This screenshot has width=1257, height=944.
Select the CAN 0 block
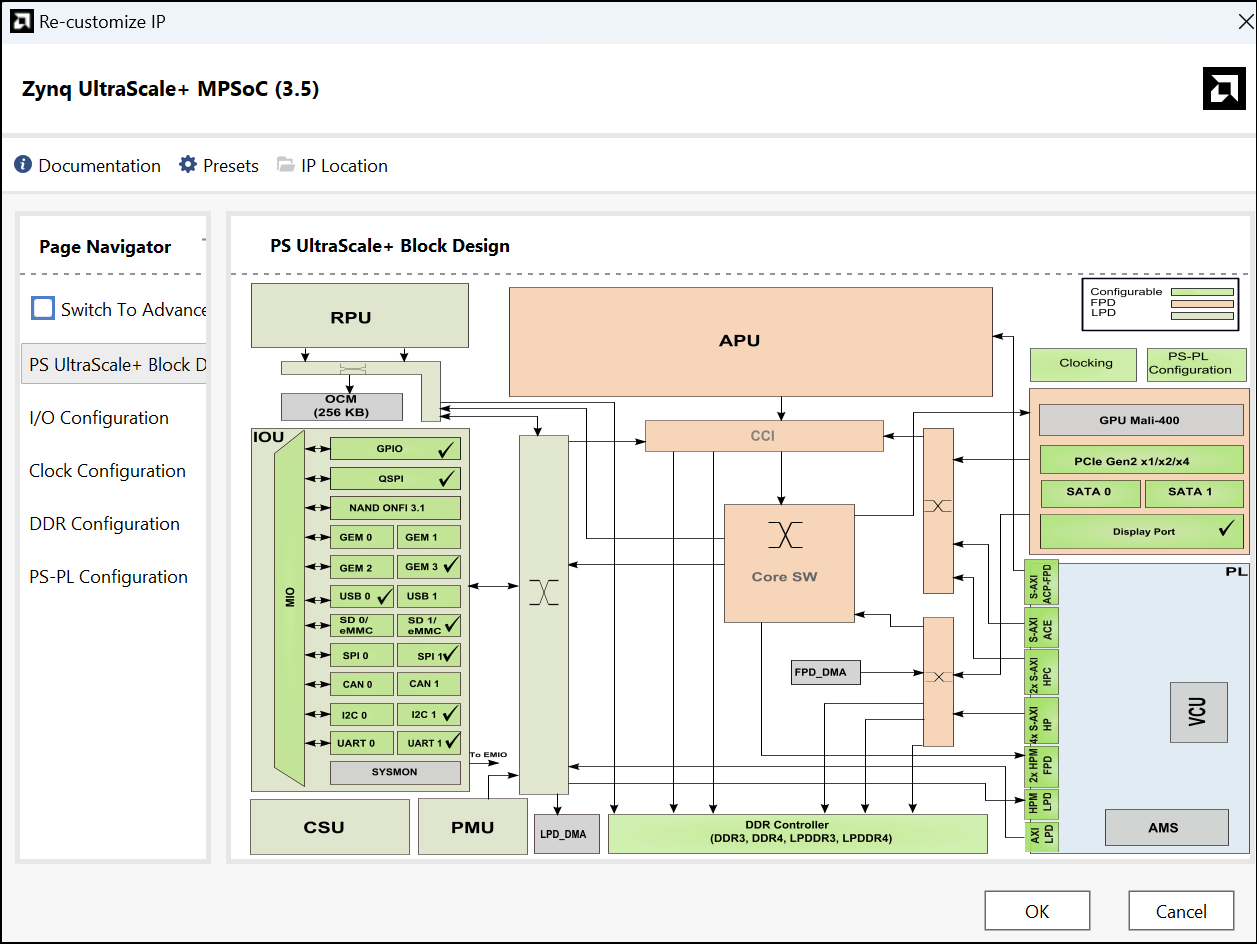point(362,684)
